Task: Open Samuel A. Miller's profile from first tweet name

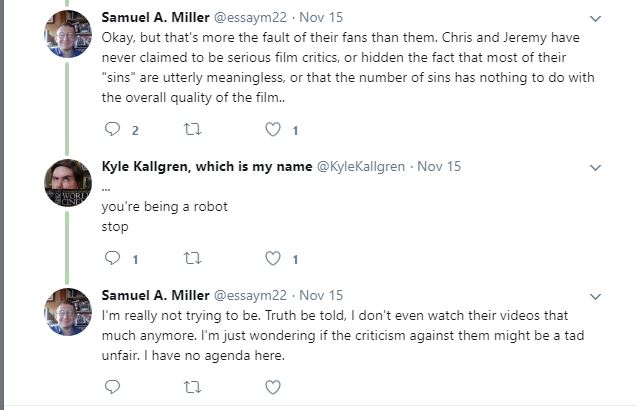Action: (x=155, y=17)
